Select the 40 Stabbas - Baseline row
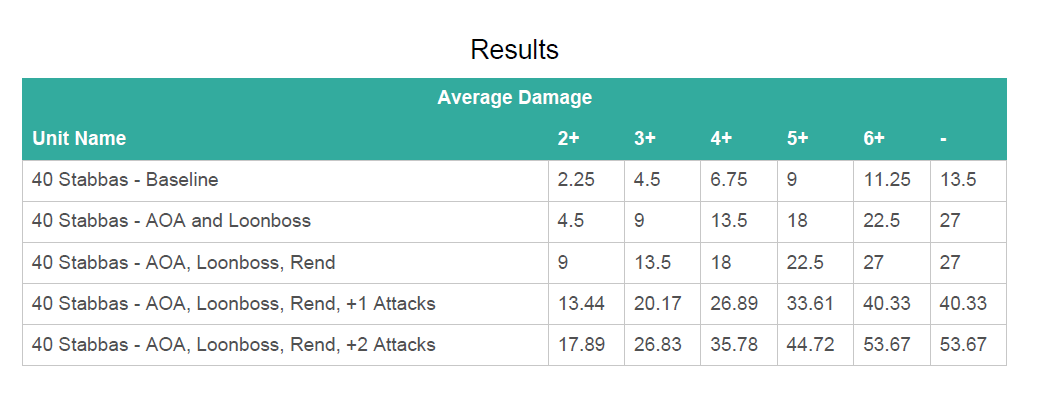 pos(125,181)
